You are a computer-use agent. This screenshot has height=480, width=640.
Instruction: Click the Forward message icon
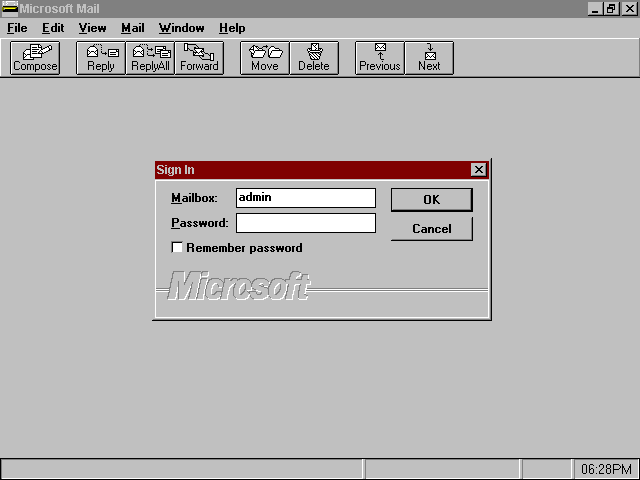(x=199, y=57)
